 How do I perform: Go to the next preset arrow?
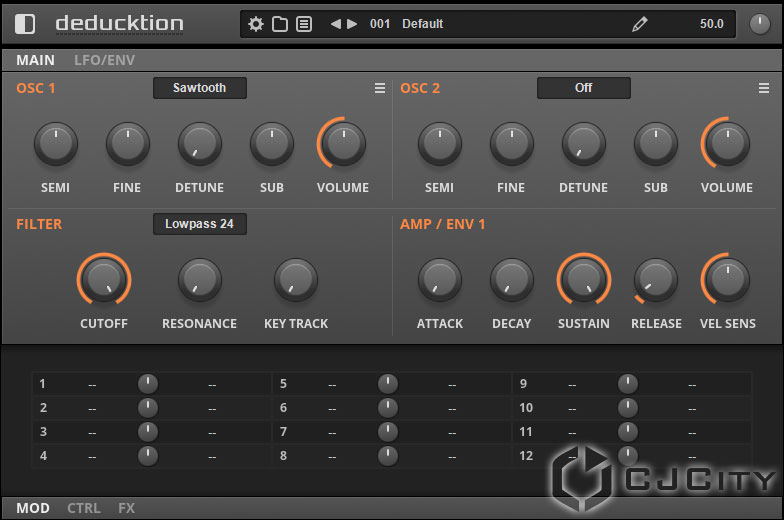[x=352, y=24]
